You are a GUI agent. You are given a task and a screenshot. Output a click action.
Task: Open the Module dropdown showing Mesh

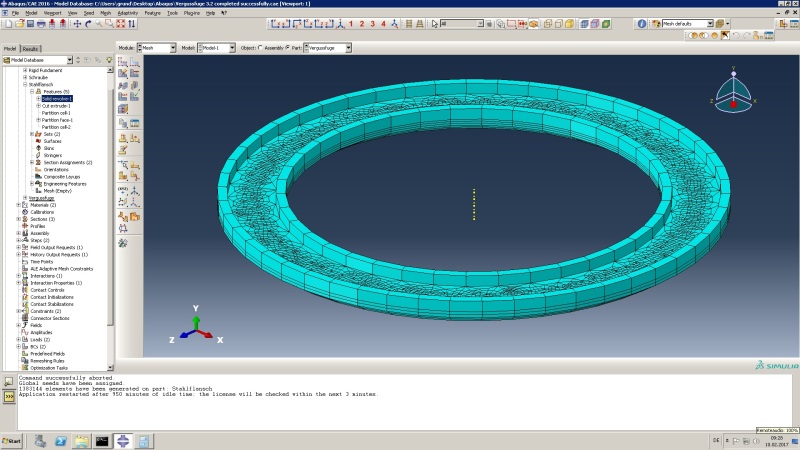[x=172, y=48]
